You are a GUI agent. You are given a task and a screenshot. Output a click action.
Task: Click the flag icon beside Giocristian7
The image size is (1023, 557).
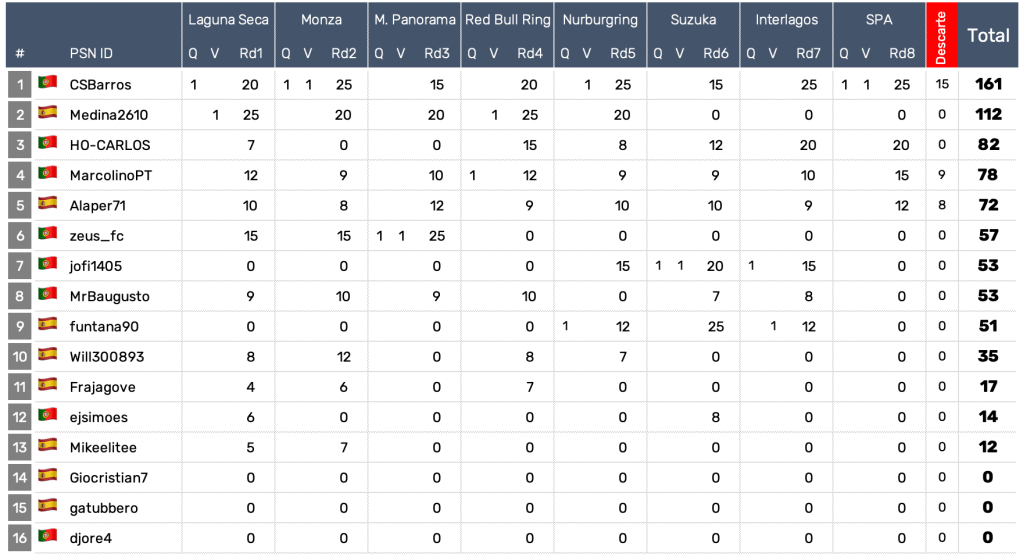click(x=47, y=476)
